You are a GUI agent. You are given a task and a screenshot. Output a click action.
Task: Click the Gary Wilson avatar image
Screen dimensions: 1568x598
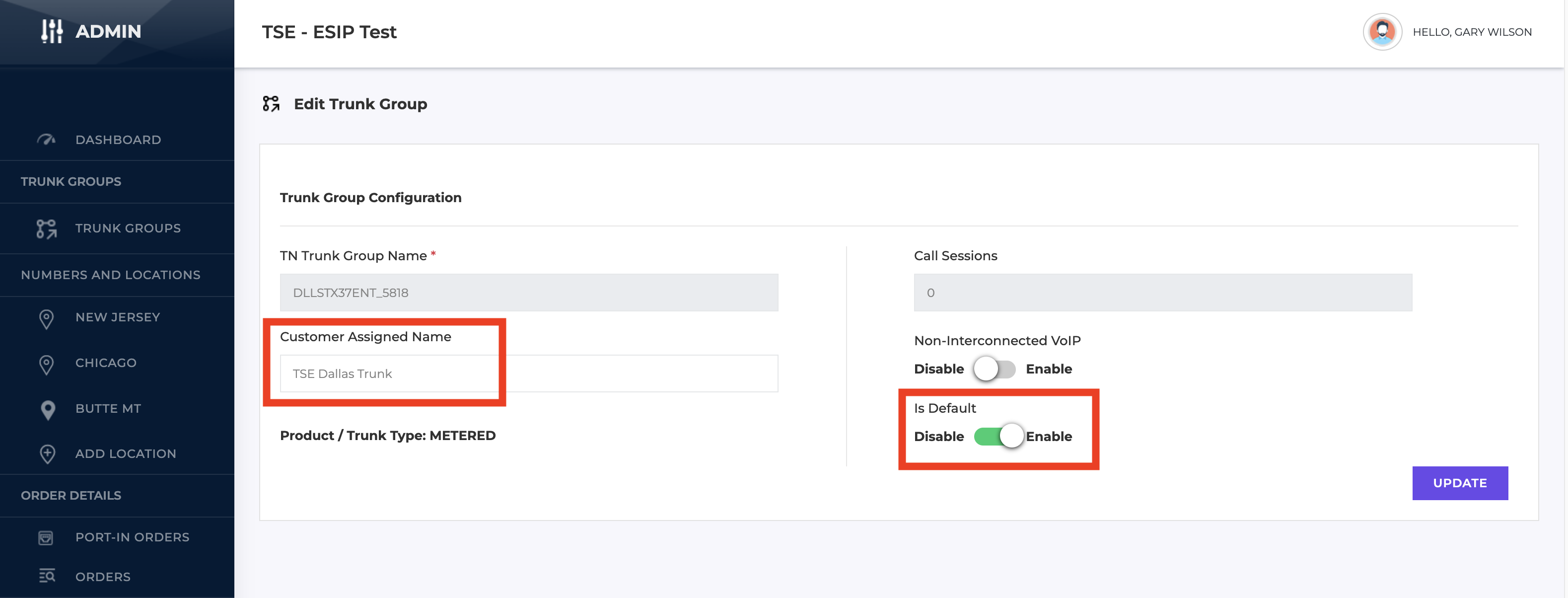click(x=1382, y=32)
